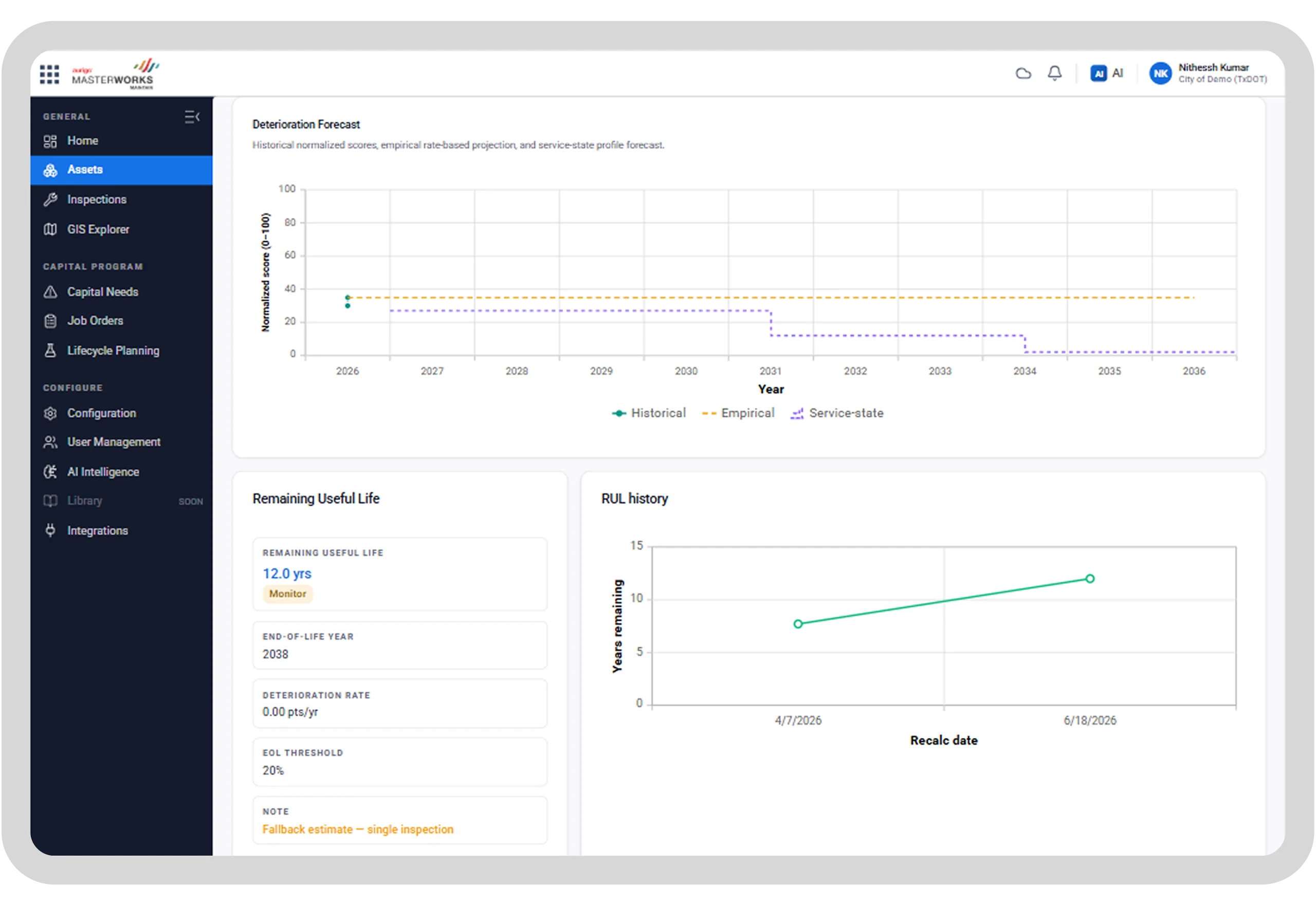
Task: Click the cloud sync icon
Action: 1022,73
